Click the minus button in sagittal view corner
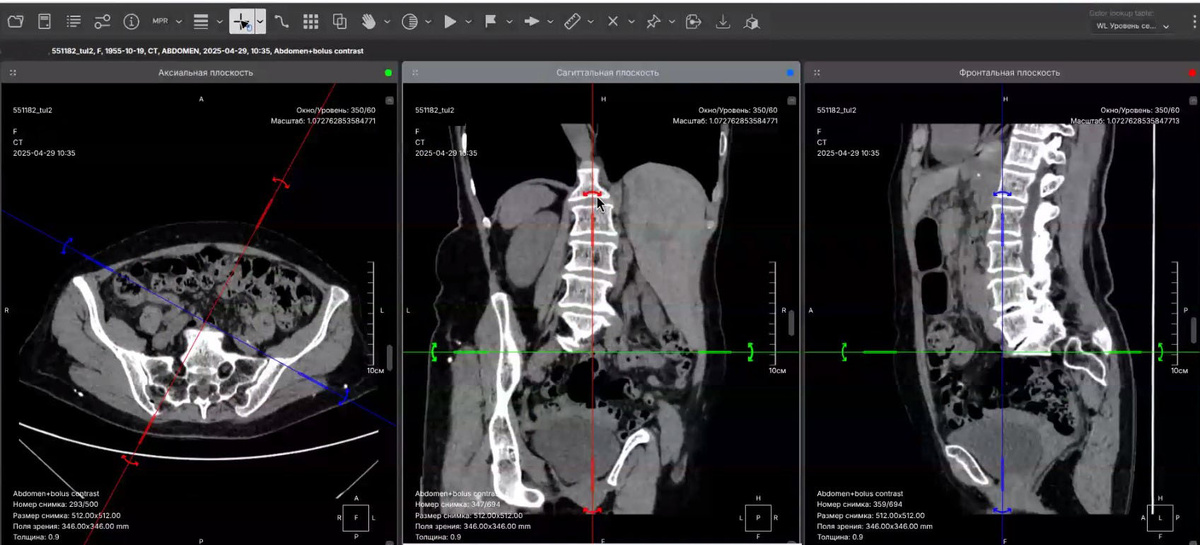Image resolution: width=1200 pixels, height=545 pixels. point(790,100)
